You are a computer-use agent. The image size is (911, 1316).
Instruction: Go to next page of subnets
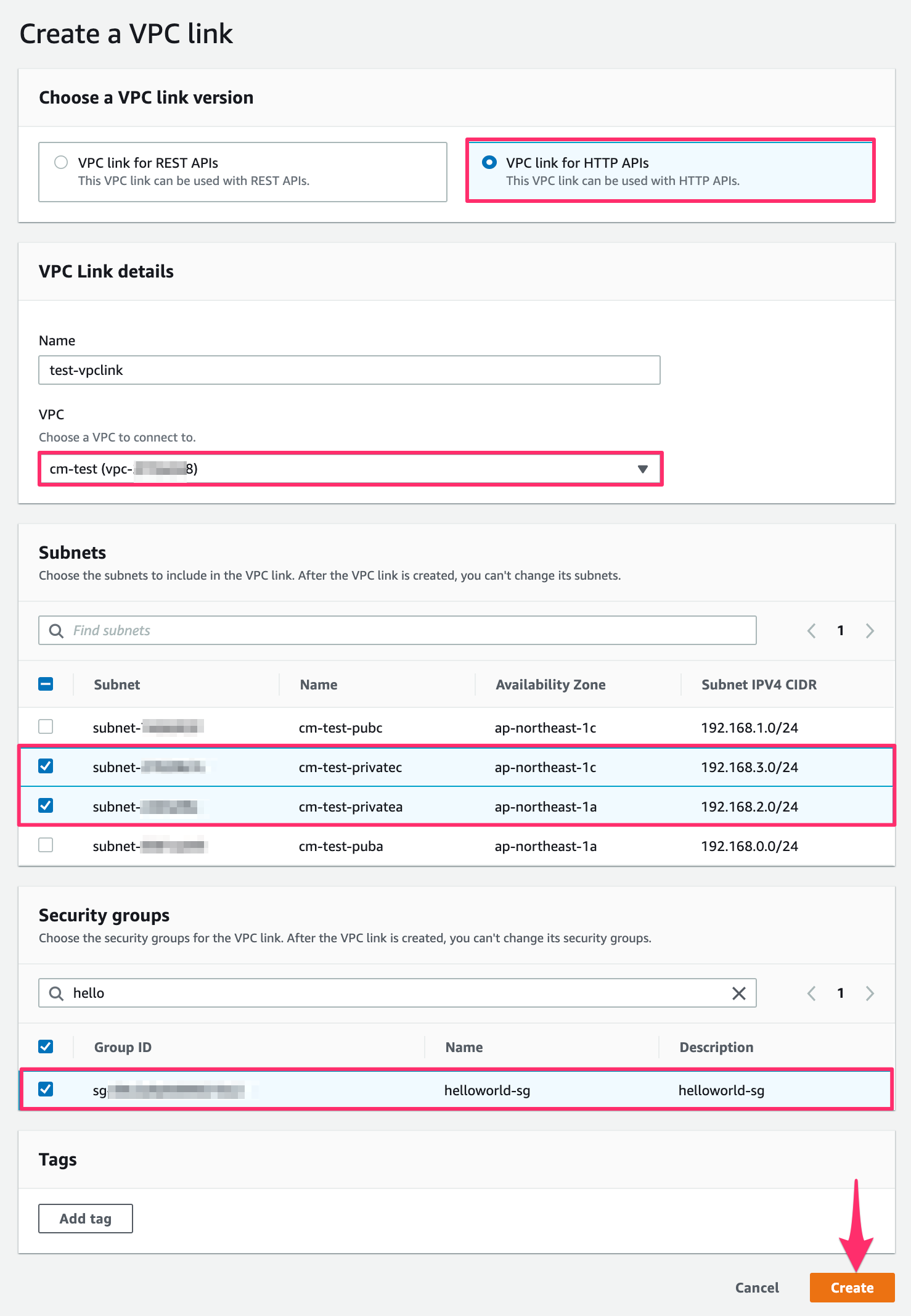[x=870, y=630]
